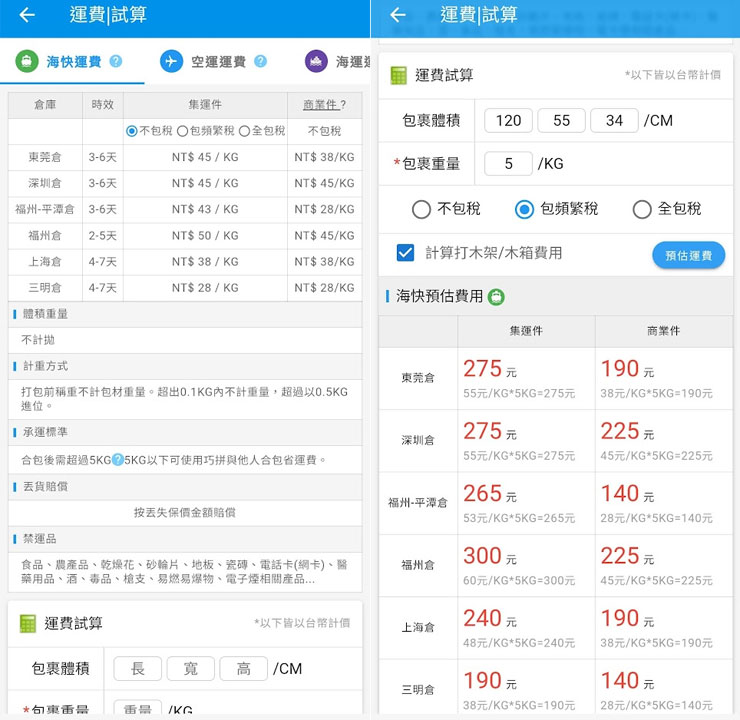This screenshot has height=720, width=740.
Task: Click the empty 寬 input field
Action: point(191,669)
